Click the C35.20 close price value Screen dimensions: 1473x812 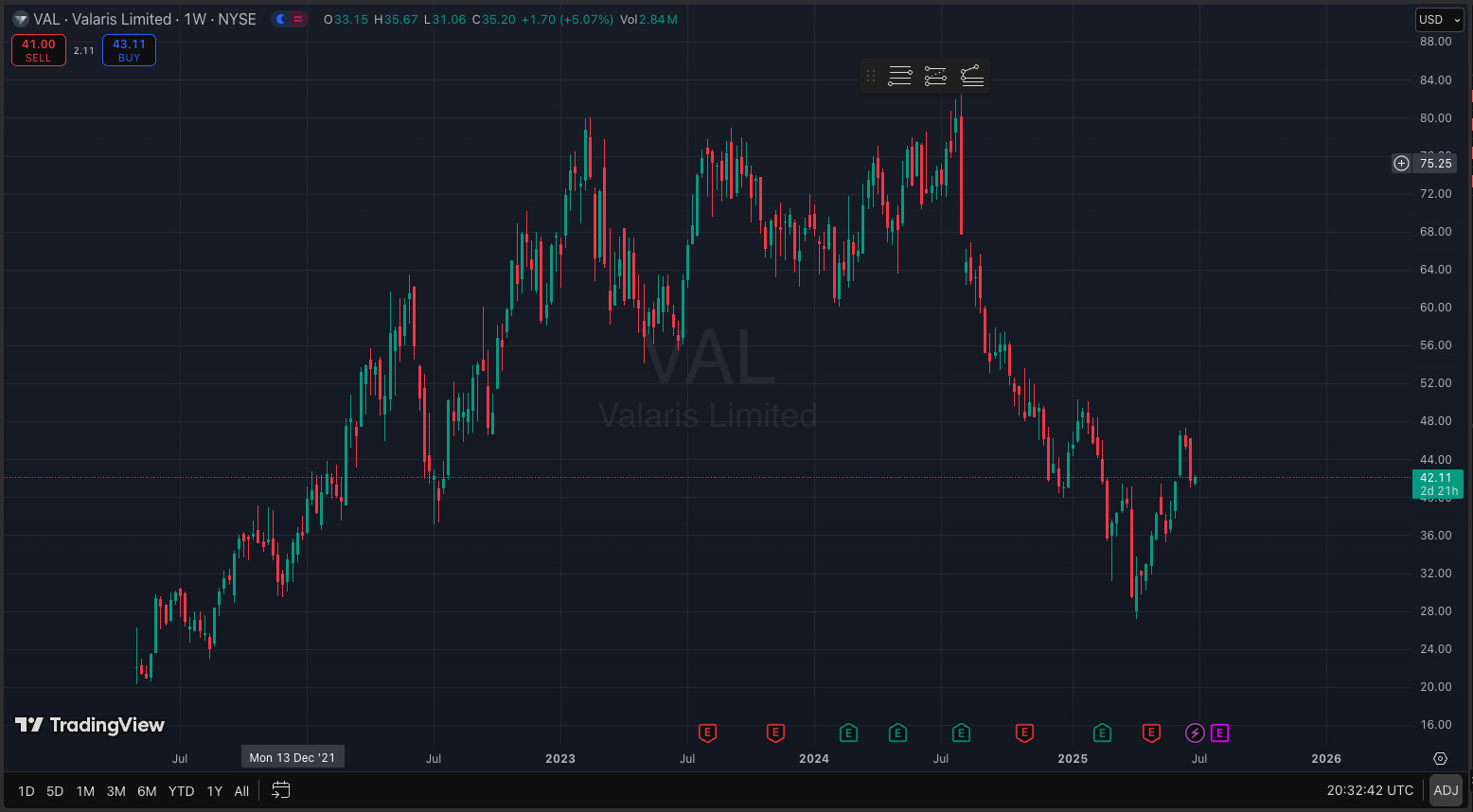click(x=493, y=19)
